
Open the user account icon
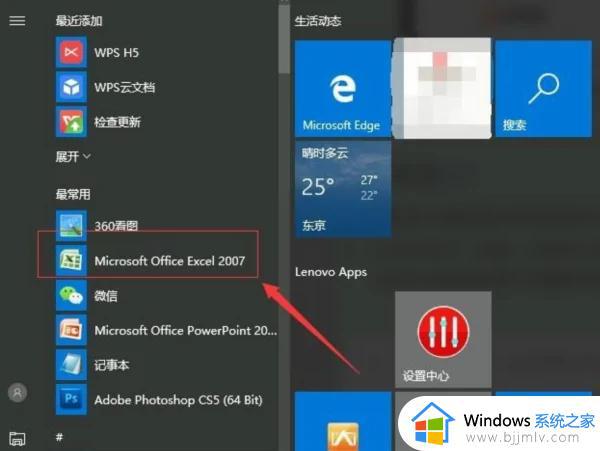[x=17, y=392]
